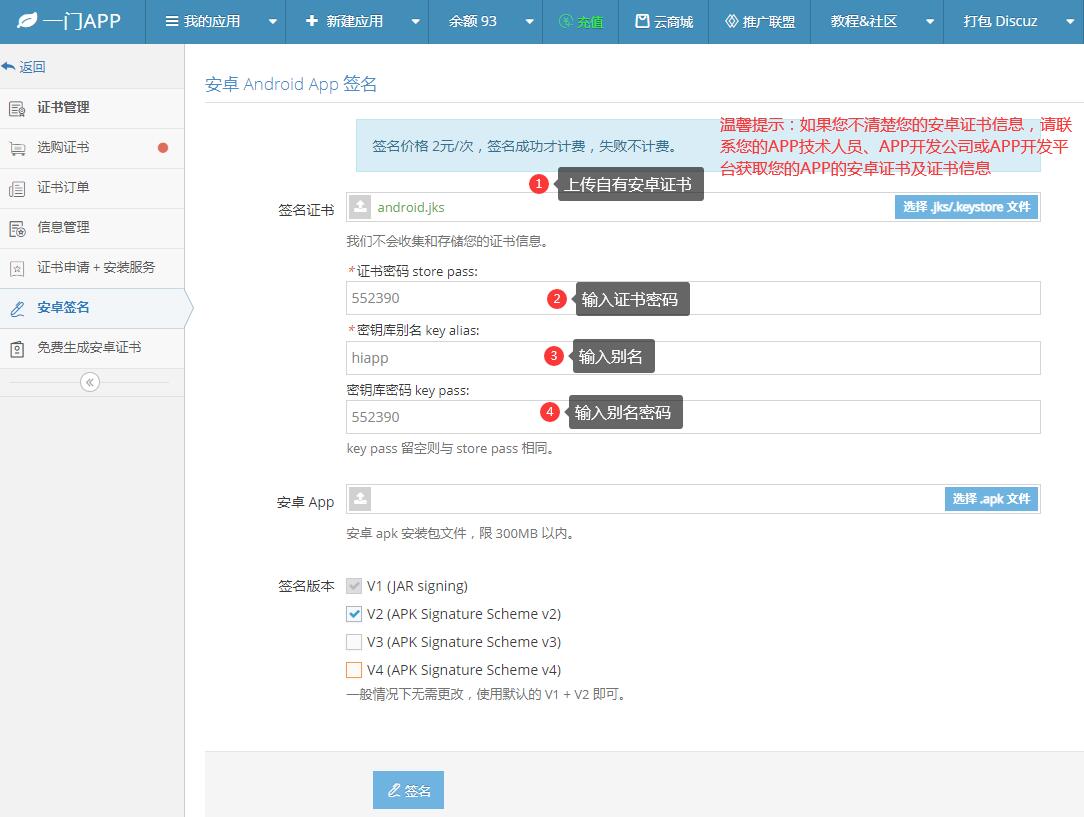1084x817 pixels.
Task: Click upload icon beside android.jks
Action: point(359,207)
